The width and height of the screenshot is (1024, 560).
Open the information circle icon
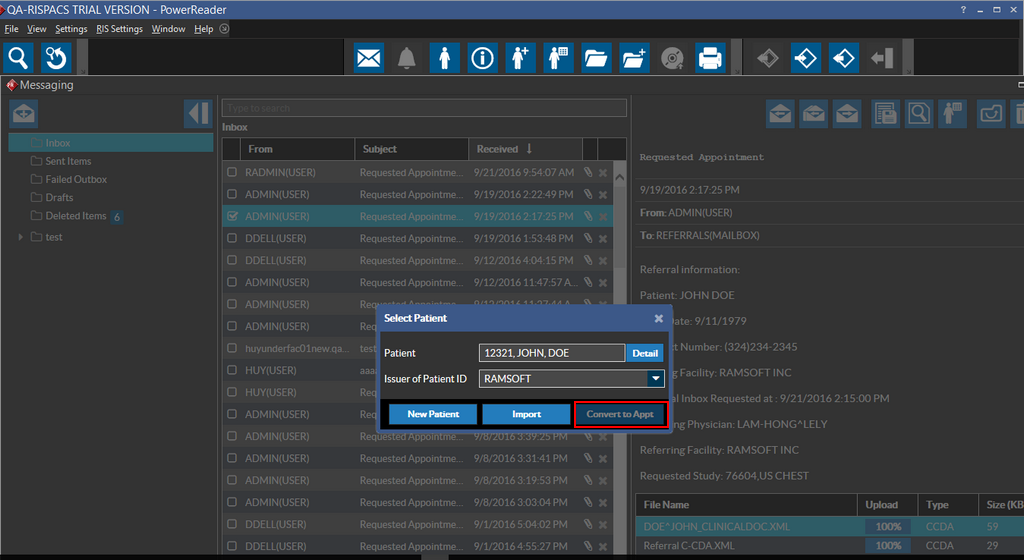pyautogui.click(x=483, y=58)
